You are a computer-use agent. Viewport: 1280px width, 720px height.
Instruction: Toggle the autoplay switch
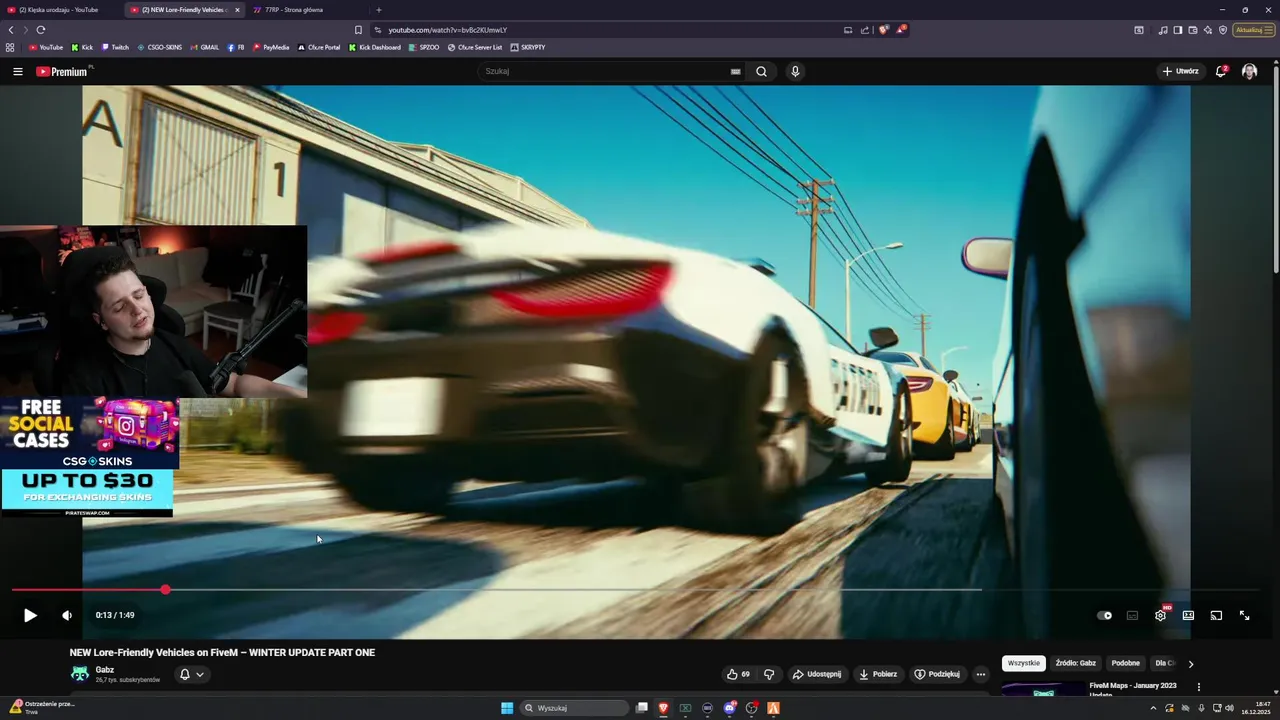[x=1104, y=615]
